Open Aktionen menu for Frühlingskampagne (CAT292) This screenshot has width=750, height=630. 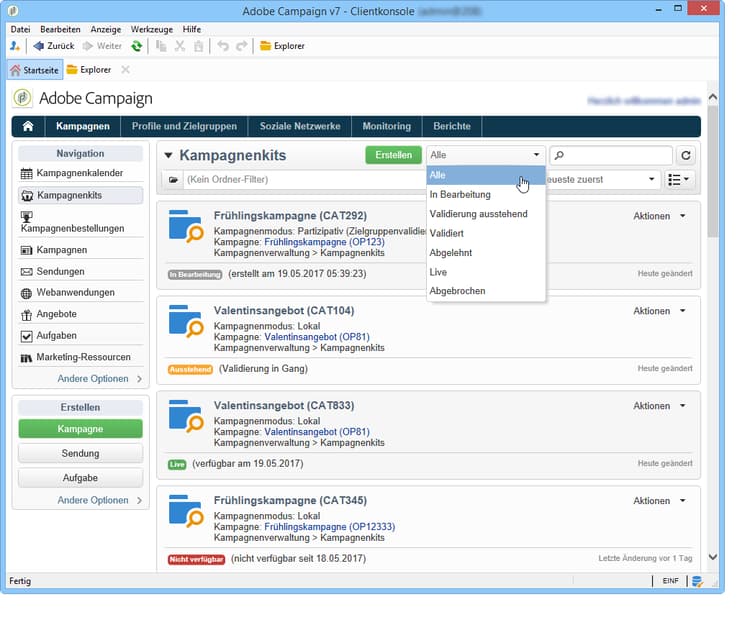tap(659, 216)
